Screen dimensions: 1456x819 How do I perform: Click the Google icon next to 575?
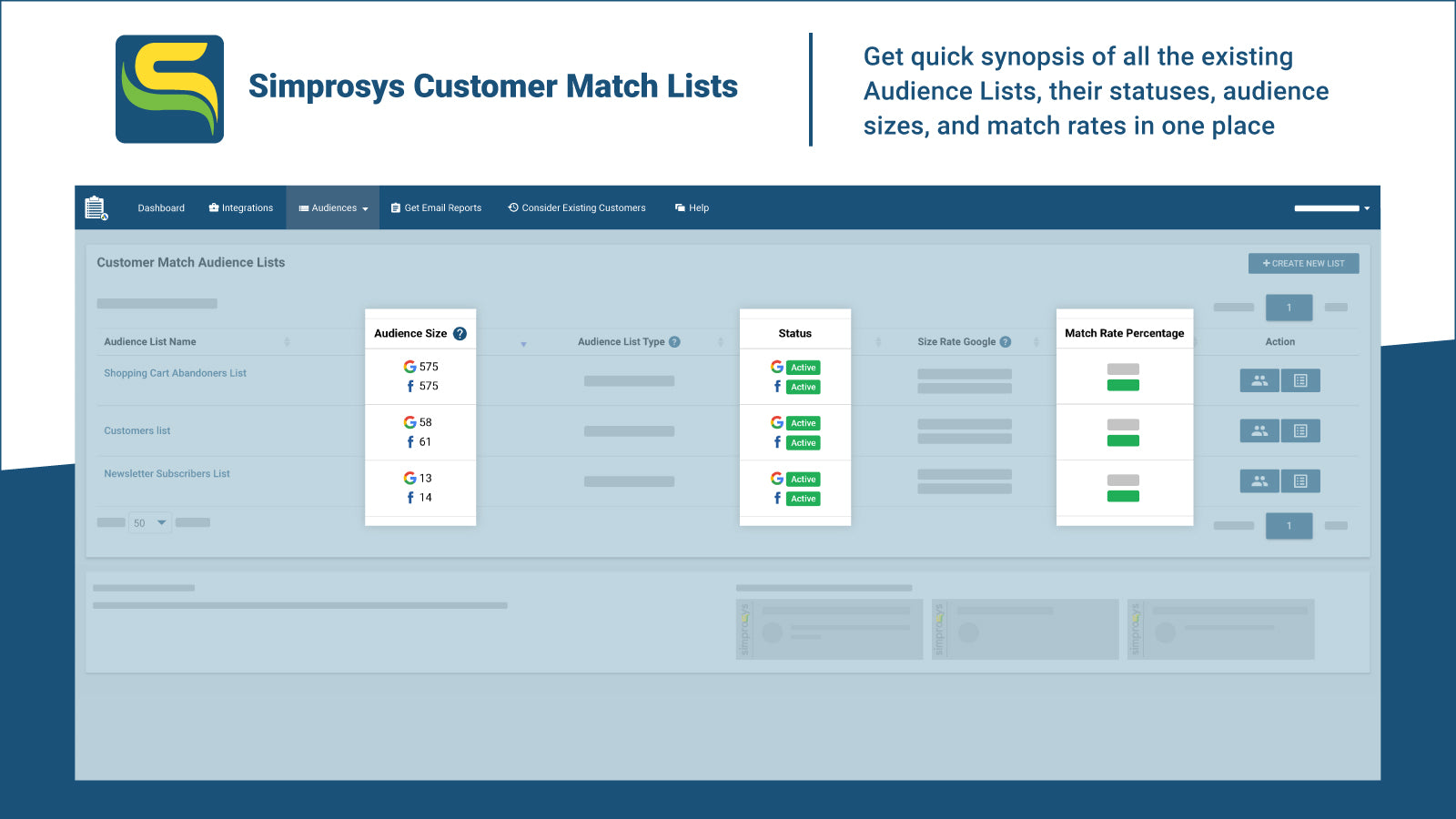click(x=409, y=367)
